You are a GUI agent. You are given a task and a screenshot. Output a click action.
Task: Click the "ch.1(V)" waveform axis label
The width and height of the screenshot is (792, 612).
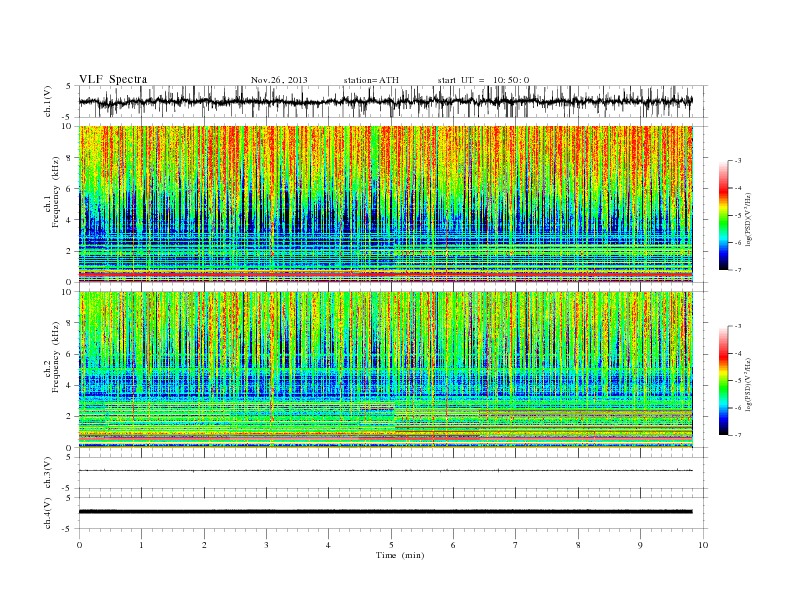click(x=48, y=101)
